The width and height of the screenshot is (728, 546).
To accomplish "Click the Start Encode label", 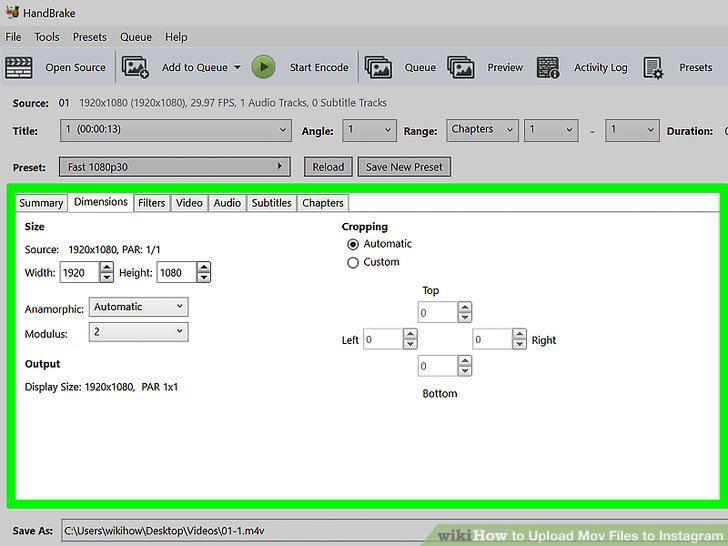I will point(319,67).
